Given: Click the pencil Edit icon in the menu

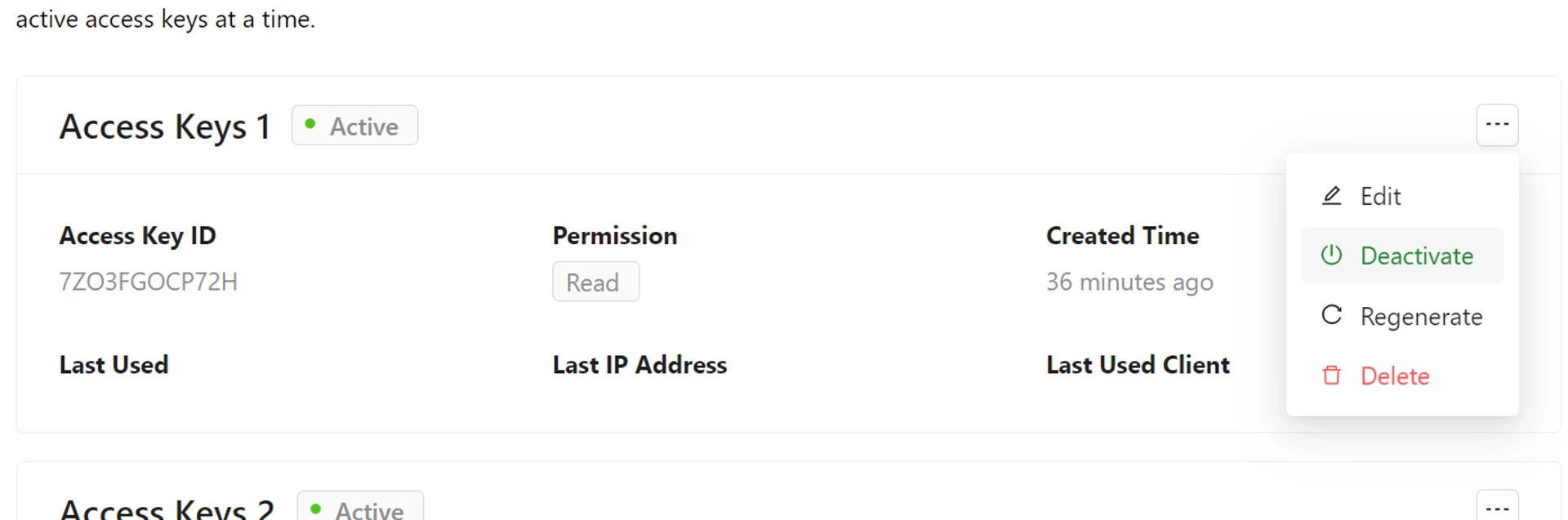Looking at the screenshot, I should (x=1332, y=195).
